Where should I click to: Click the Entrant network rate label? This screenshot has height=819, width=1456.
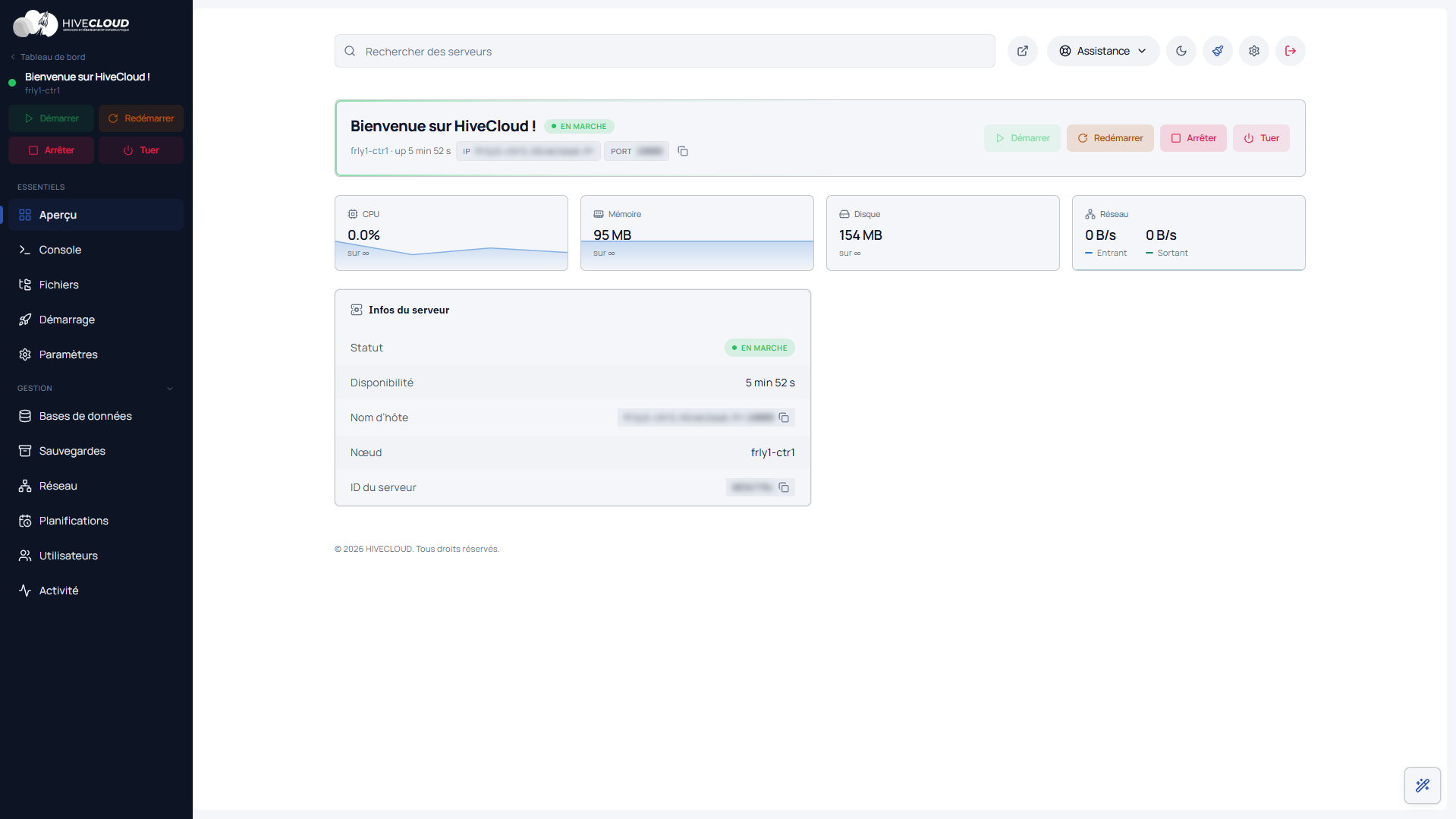click(1112, 253)
